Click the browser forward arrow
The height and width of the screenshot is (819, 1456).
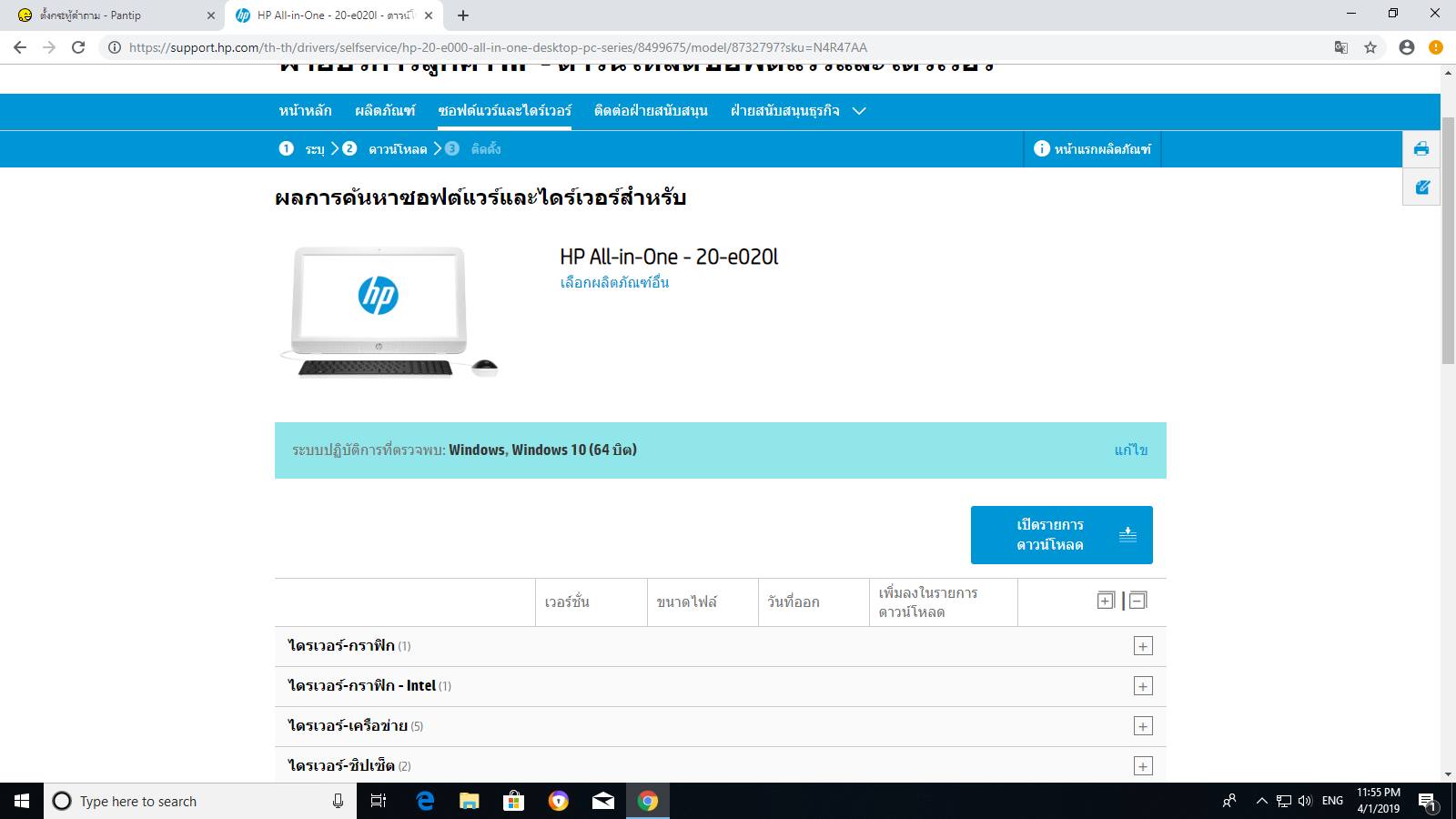(x=49, y=47)
